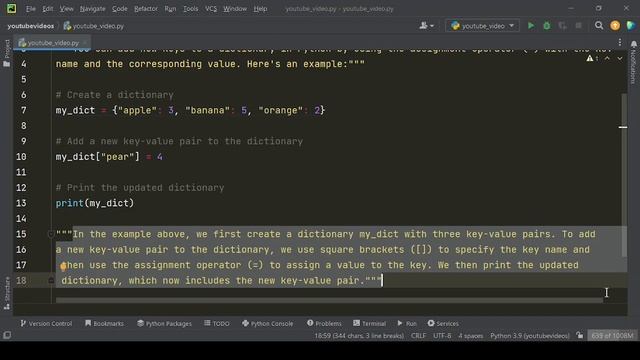Open the Run menu
Viewport: 640px width, 360px height.
coord(170,9)
